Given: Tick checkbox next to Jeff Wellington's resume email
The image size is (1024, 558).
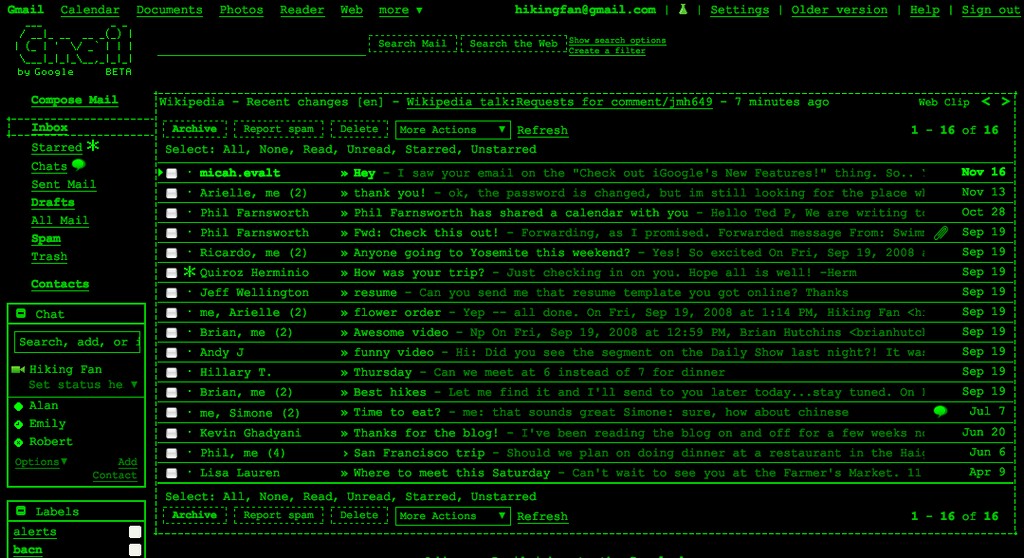Looking at the screenshot, I should (172, 293).
